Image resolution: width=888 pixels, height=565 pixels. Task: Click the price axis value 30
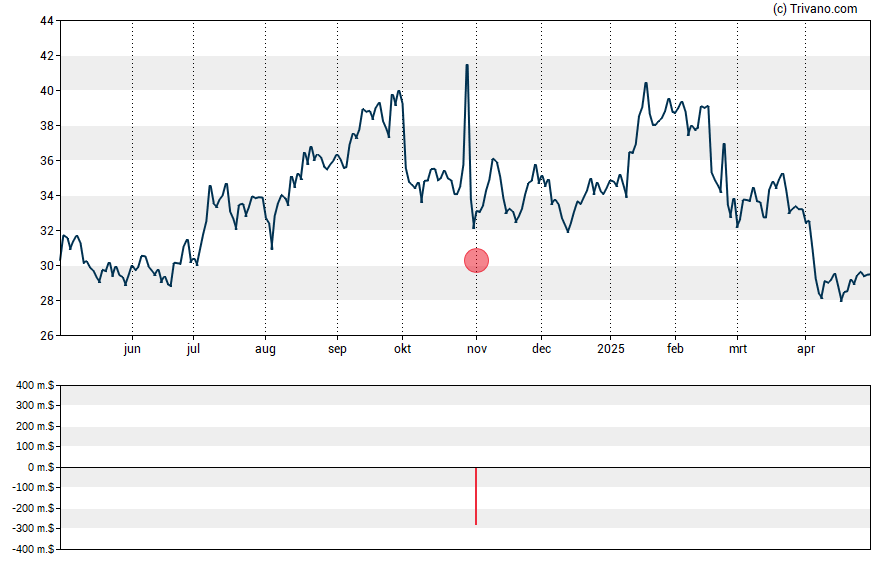47,266
